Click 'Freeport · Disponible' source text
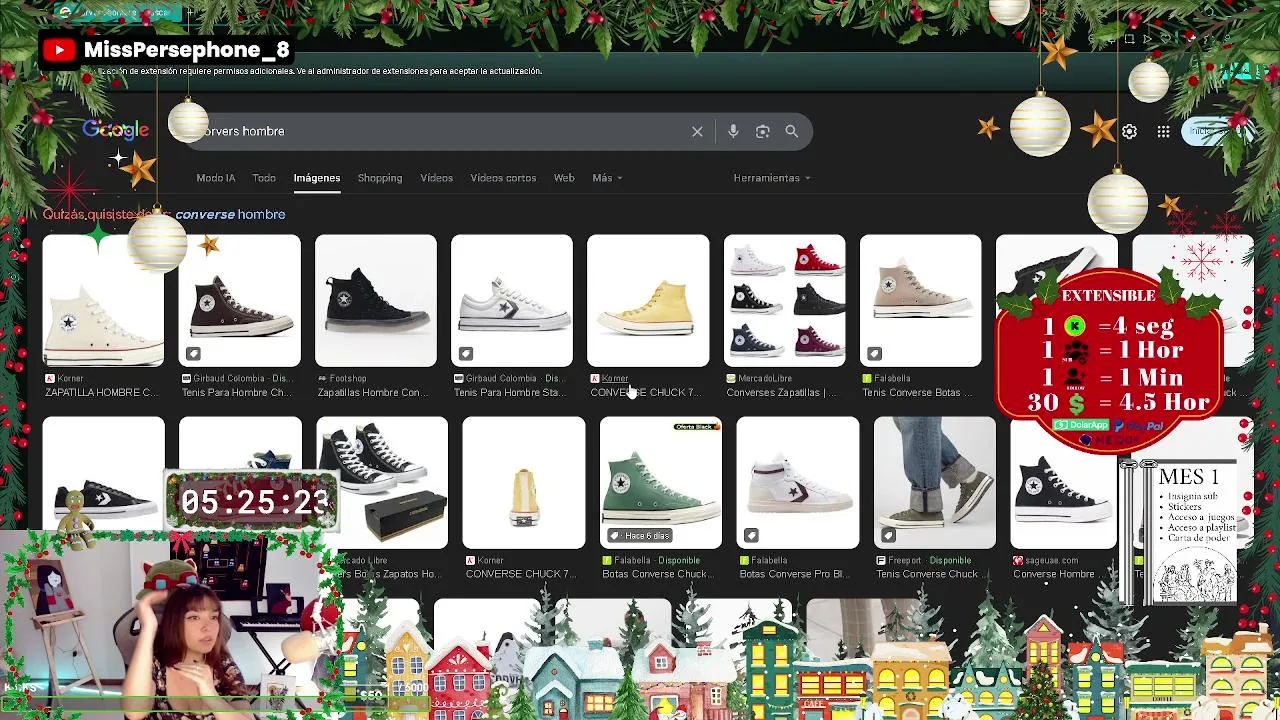1280x720 pixels. [931, 560]
